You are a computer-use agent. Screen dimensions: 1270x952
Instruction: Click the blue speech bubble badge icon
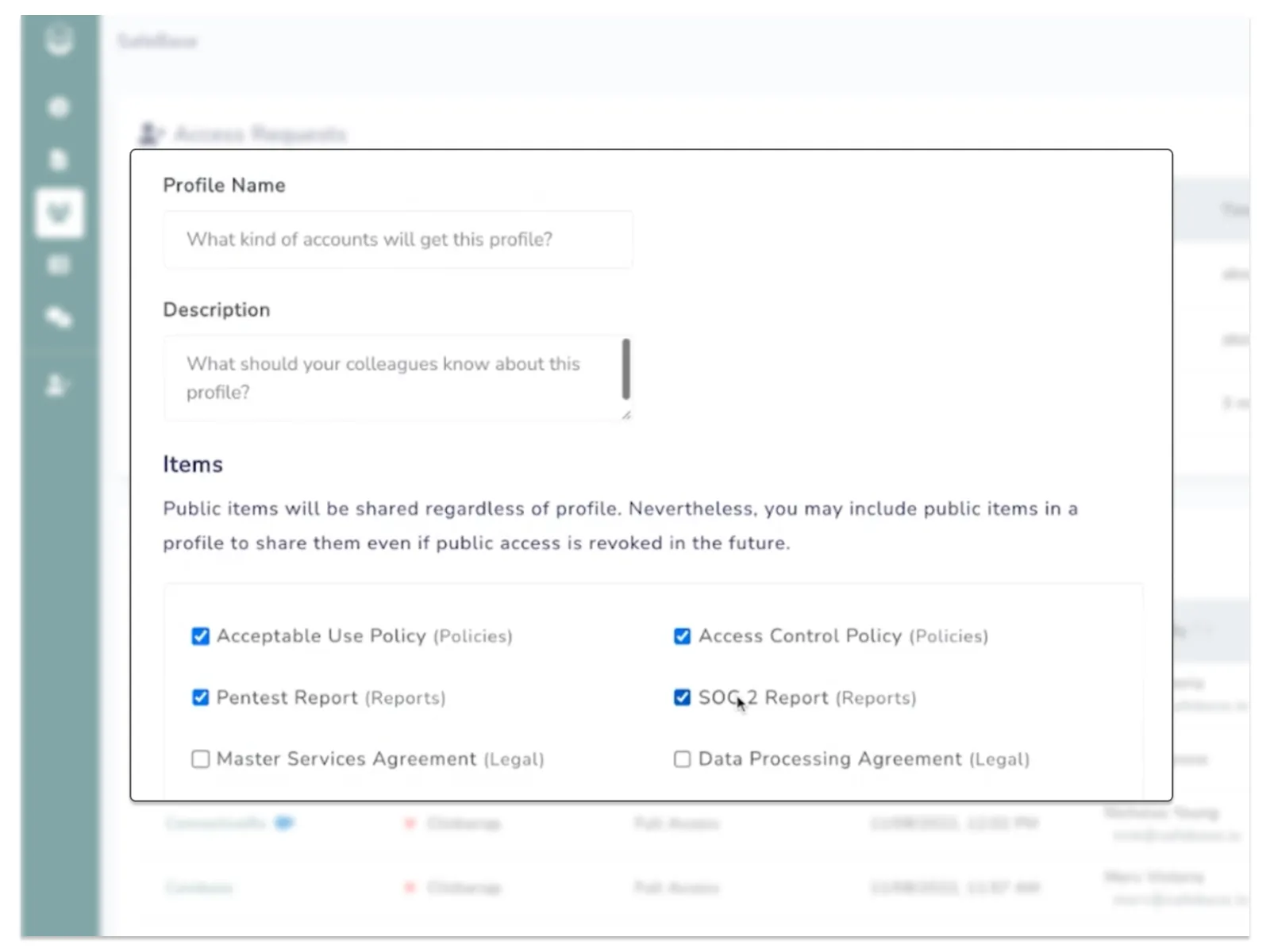coord(284,823)
